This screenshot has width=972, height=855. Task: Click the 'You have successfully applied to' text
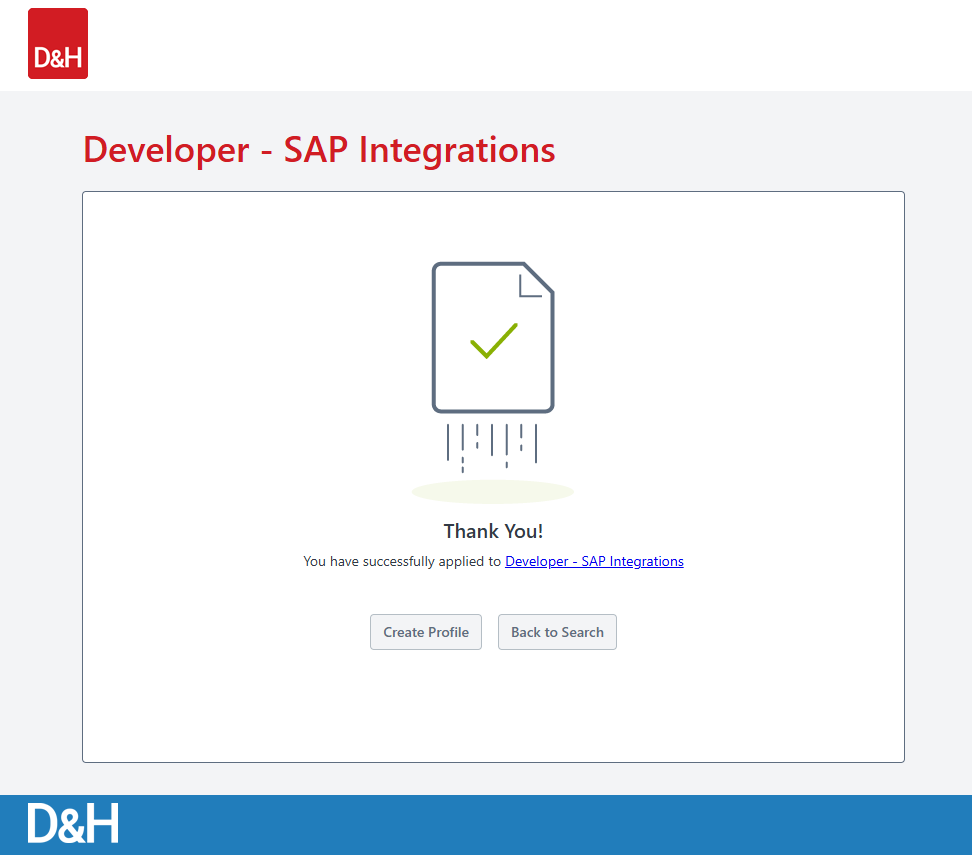pyautogui.click(x=402, y=561)
